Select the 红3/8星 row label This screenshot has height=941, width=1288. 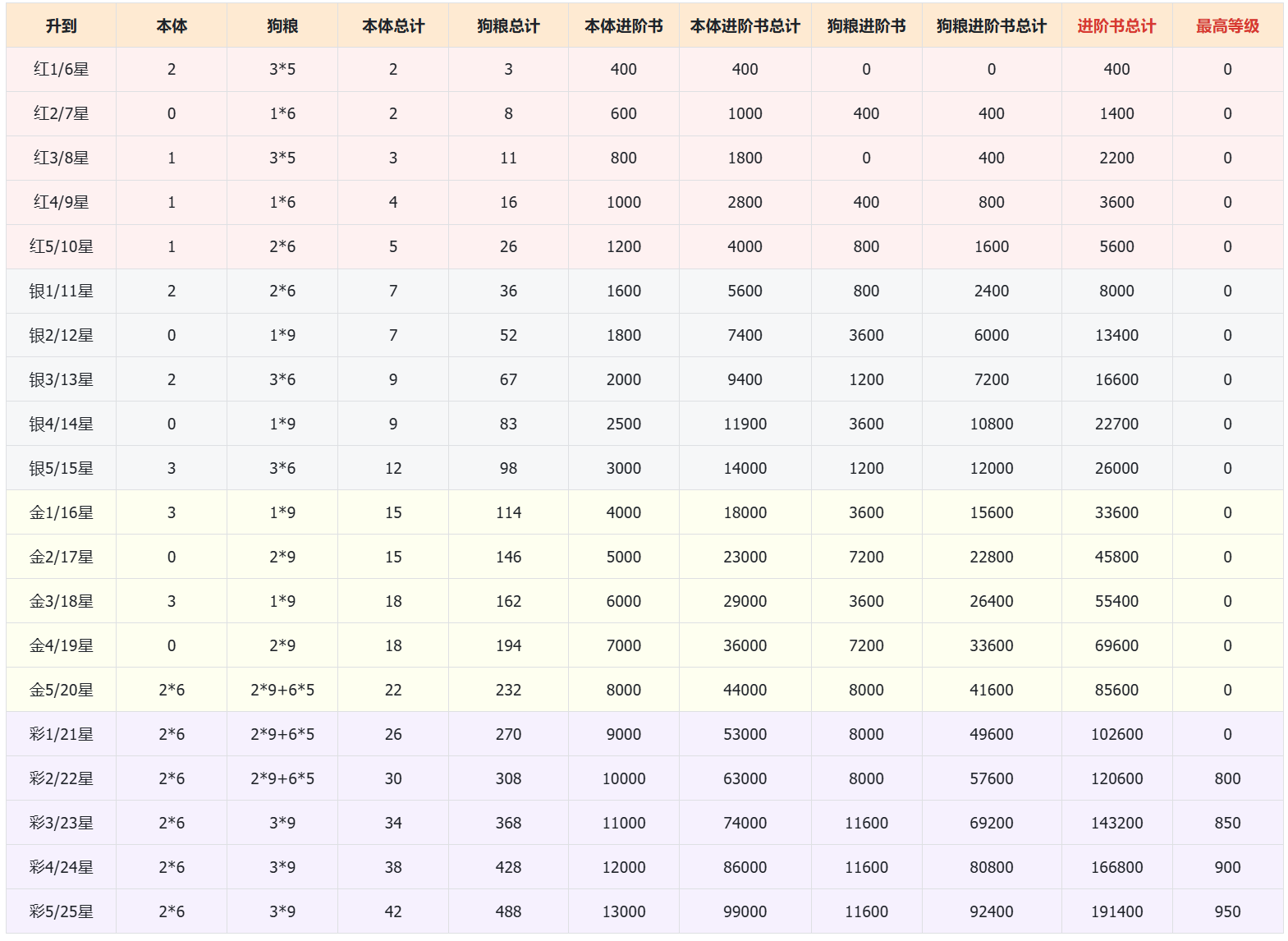tap(61, 158)
